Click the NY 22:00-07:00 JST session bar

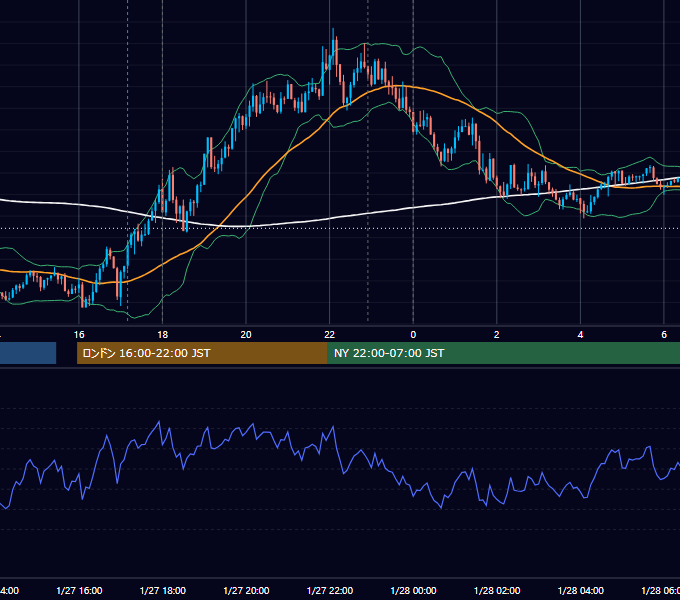(x=503, y=353)
